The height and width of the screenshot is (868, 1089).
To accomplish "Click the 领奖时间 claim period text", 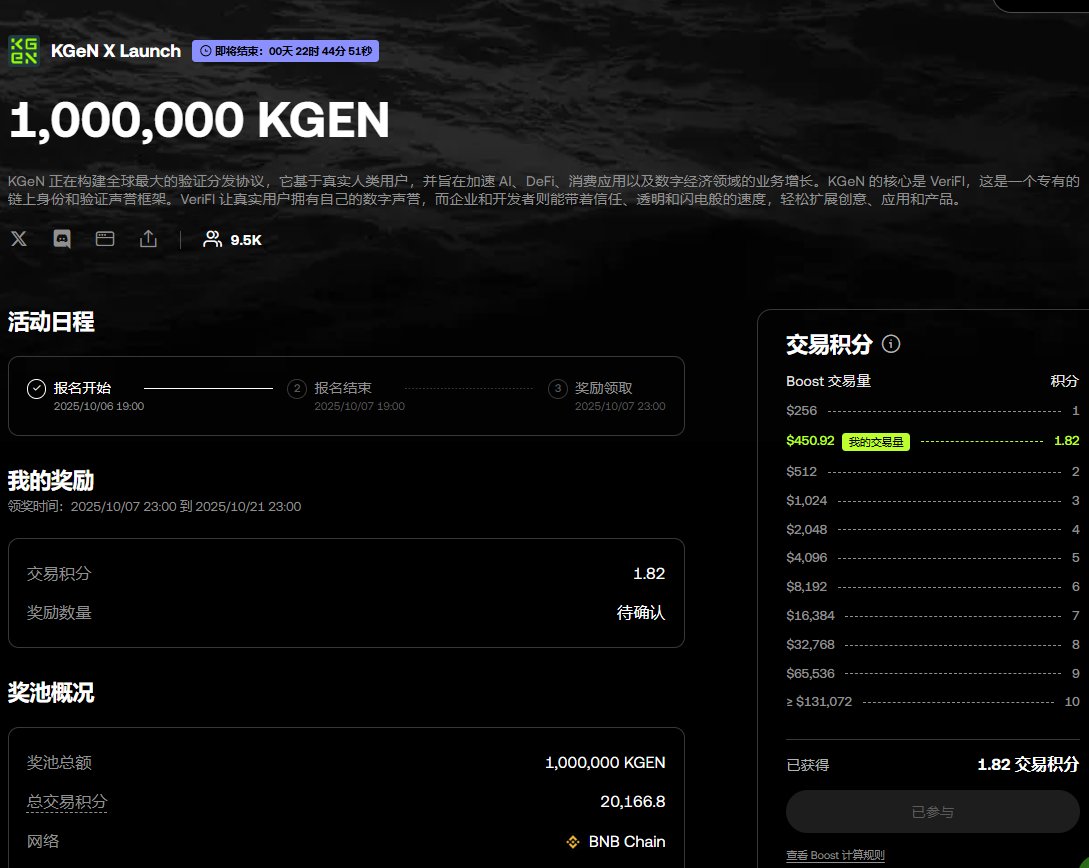I will click(154, 506).
